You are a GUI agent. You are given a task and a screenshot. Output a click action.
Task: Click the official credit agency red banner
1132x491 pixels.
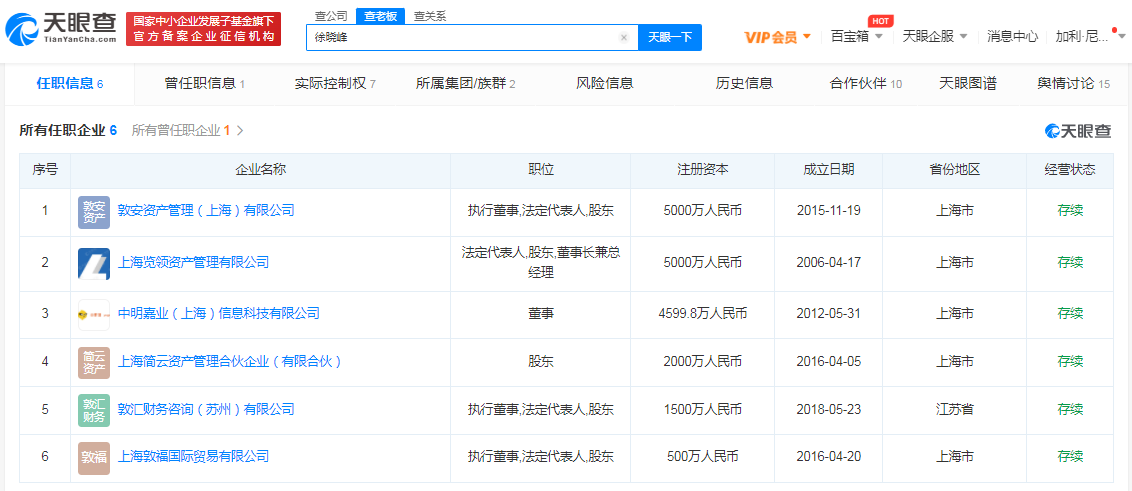point(204,29)
